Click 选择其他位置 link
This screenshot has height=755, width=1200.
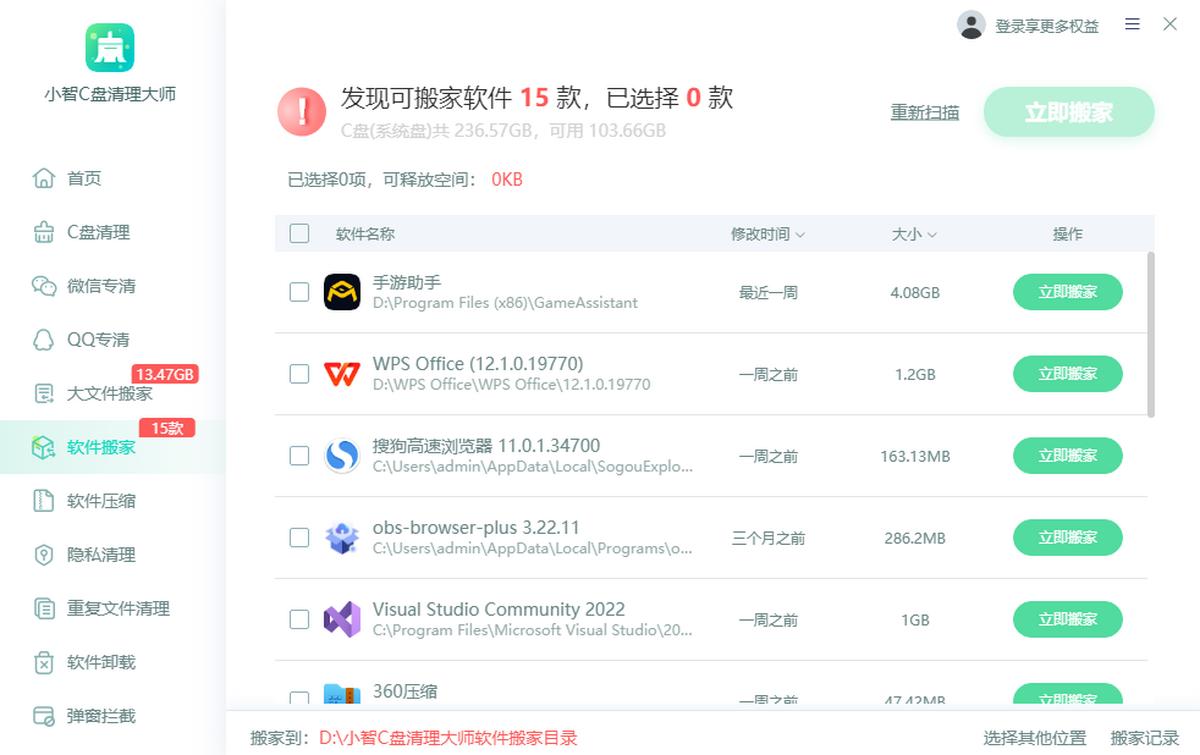click(x=1035, y=738)
